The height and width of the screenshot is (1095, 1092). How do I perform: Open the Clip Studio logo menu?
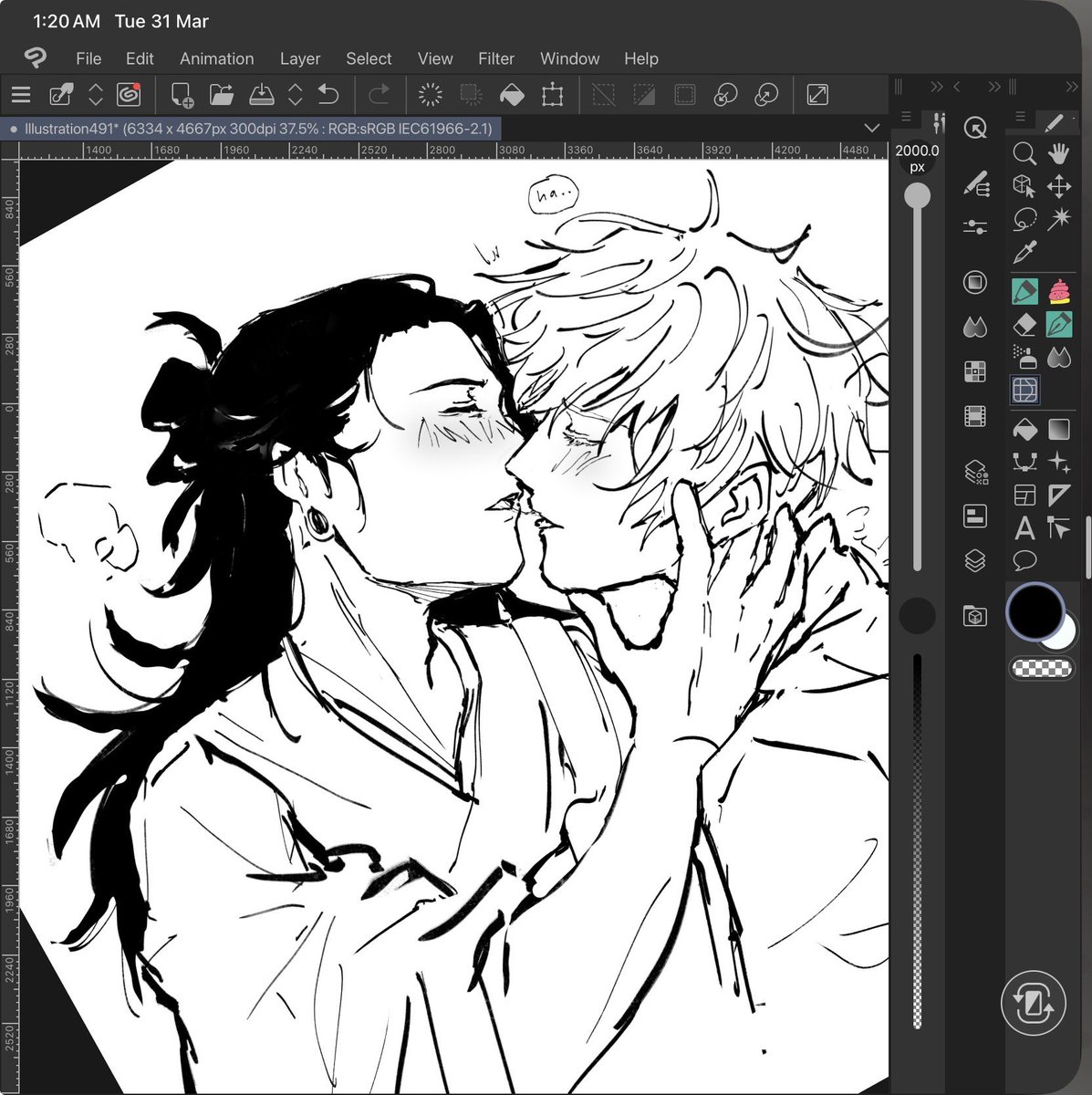pyautogui.click(x=35, y=58)
